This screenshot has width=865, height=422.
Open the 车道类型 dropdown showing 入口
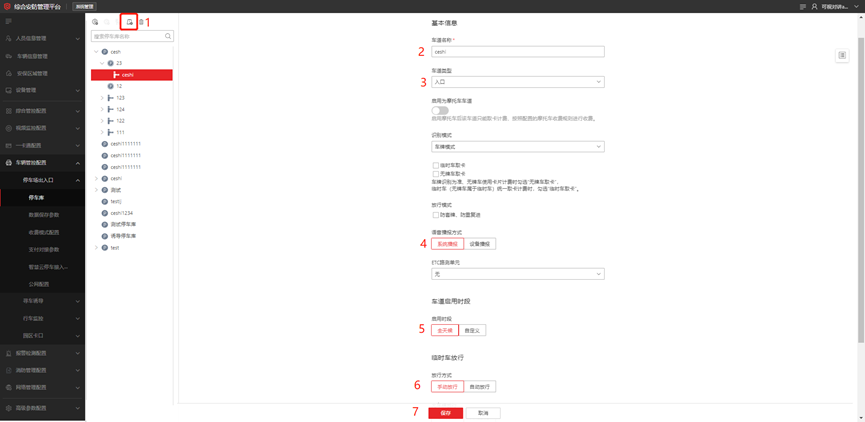[x=517, y=82]
